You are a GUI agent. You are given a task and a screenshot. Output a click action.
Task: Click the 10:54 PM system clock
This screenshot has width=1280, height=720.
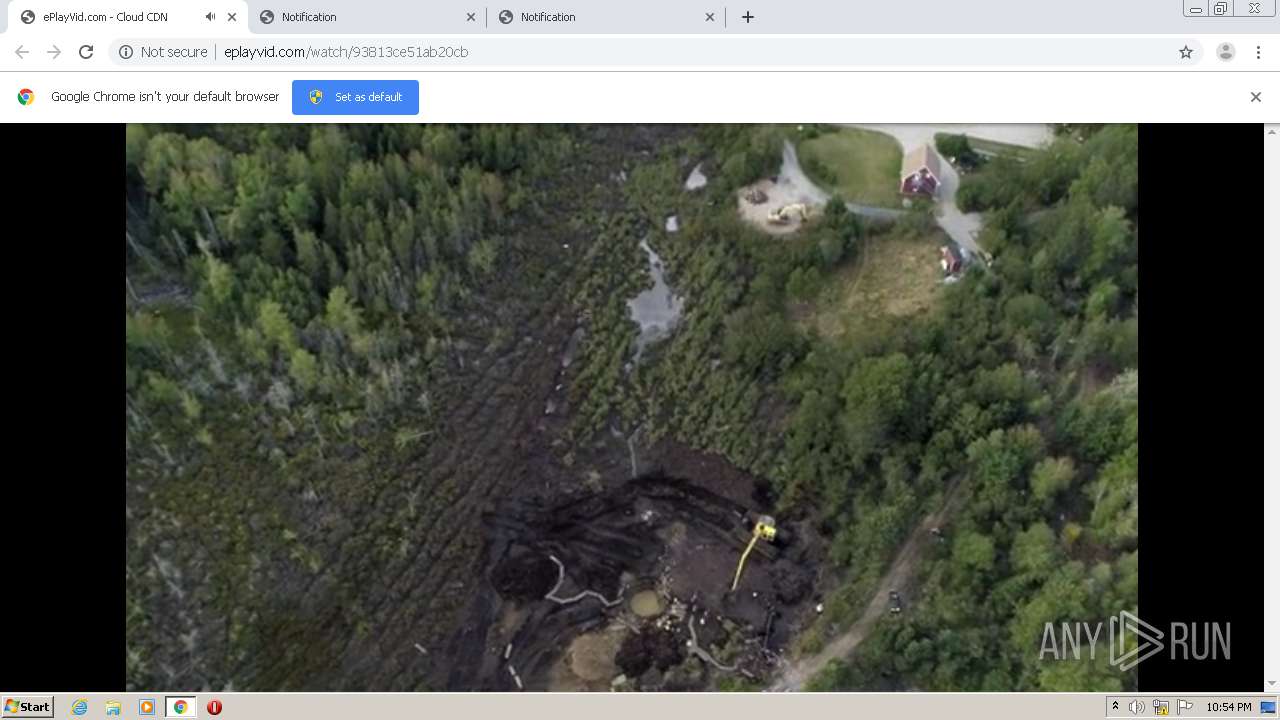pos(1229,707)
